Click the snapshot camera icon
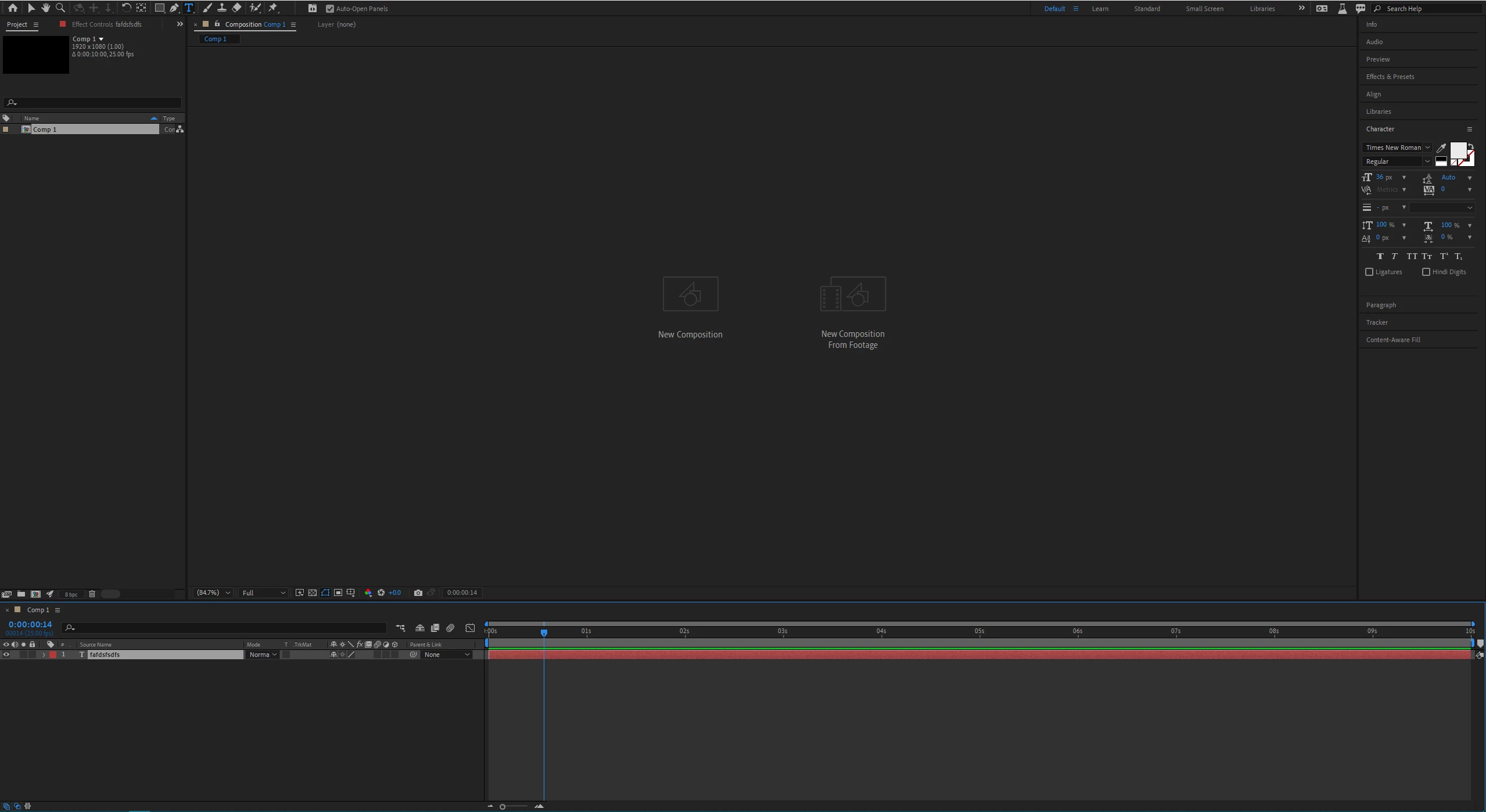Viewport: 1486px width, 812px height. click(x=418, y=592)
